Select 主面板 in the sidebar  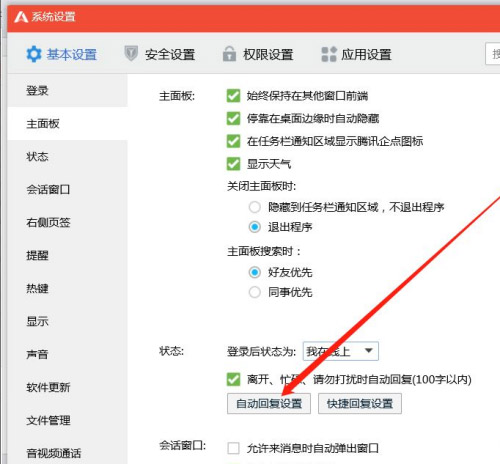pos(67,124)
